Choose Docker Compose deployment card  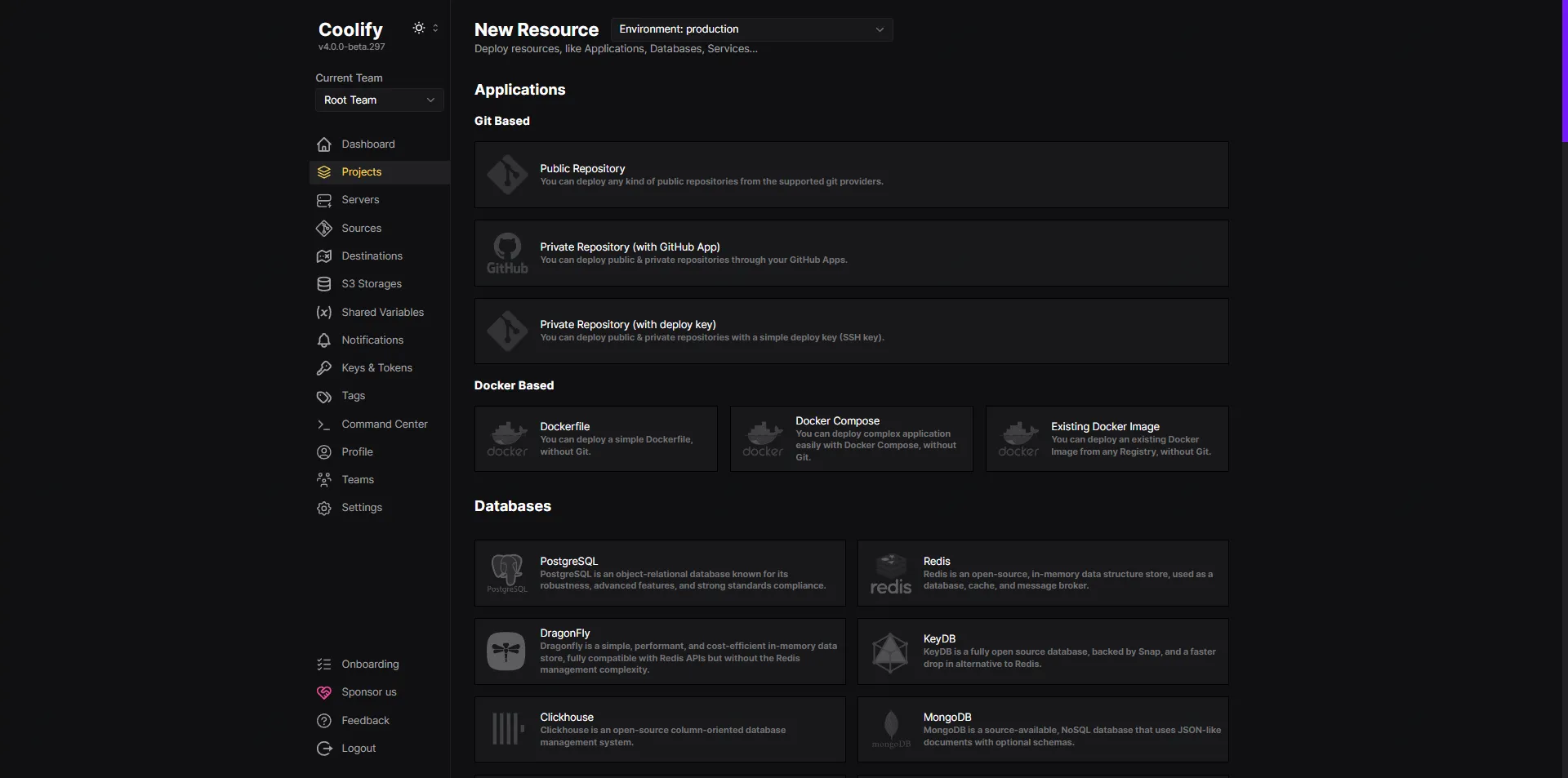pos(851,439)
